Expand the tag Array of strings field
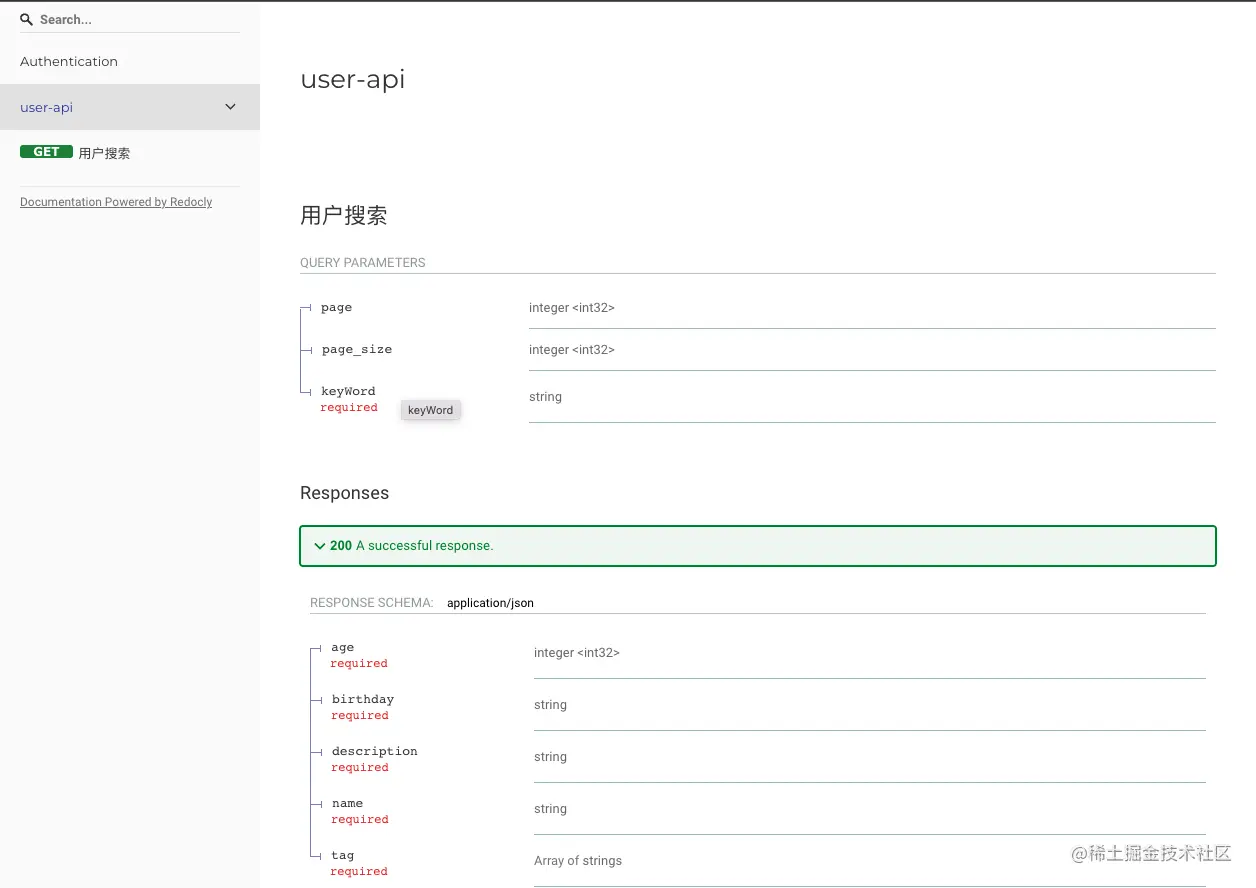This screenshot has width=1256, height=888. [343, 855]
